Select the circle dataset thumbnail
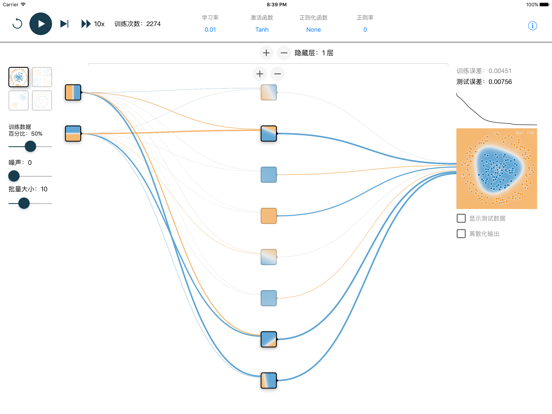The width and height of the screenshot is (552, 414). tap(18, 77)
